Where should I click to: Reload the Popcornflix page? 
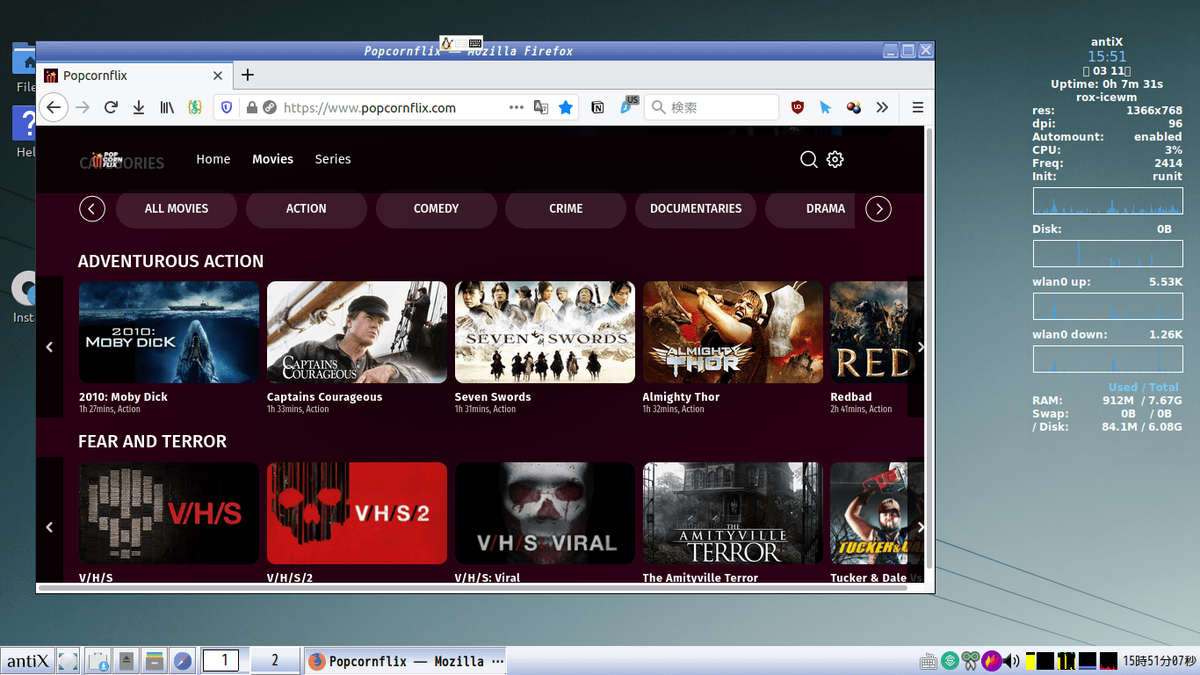pos(112,107)
